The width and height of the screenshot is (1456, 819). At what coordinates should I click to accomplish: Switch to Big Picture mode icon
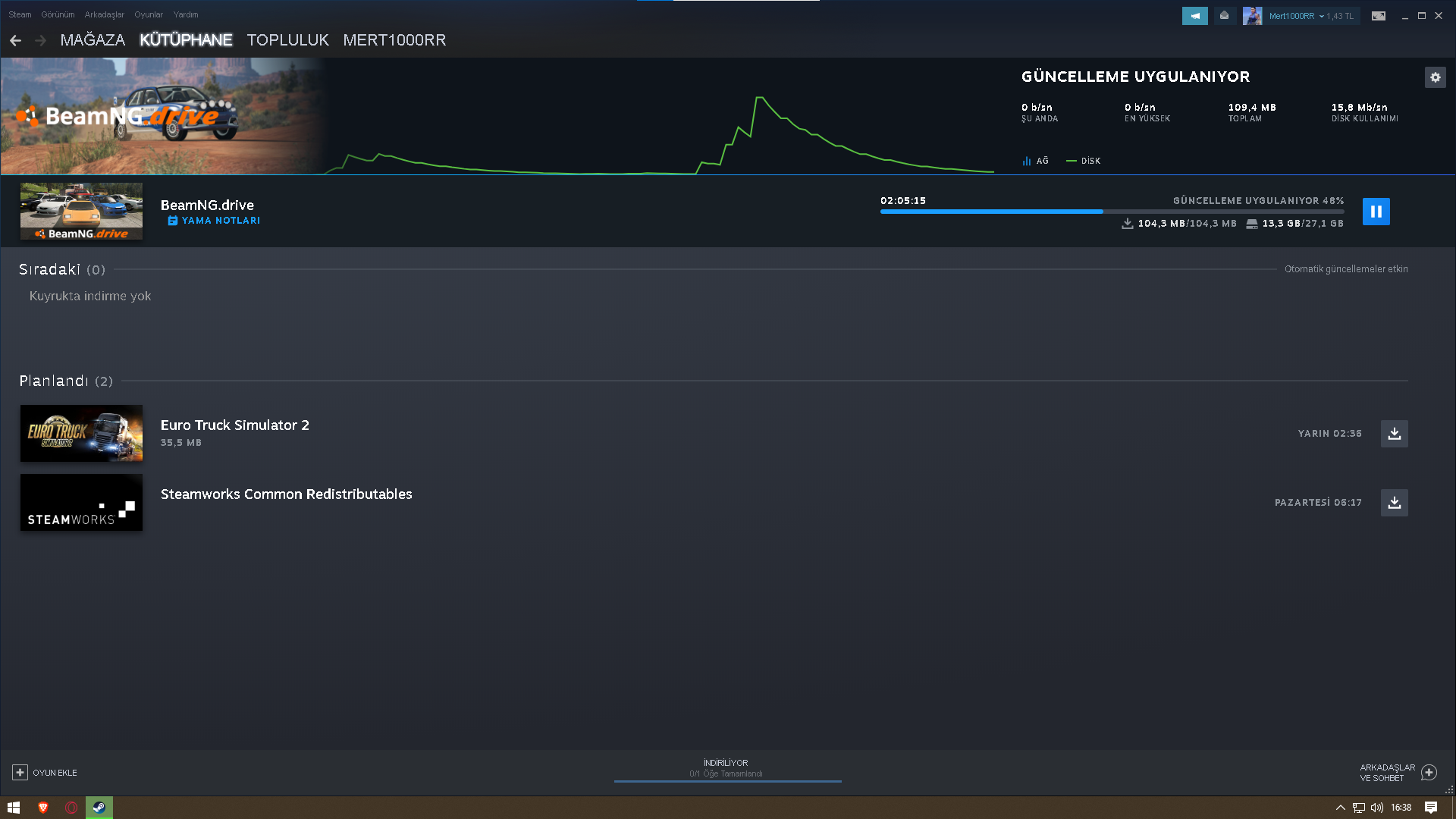tap(1378, 16)
